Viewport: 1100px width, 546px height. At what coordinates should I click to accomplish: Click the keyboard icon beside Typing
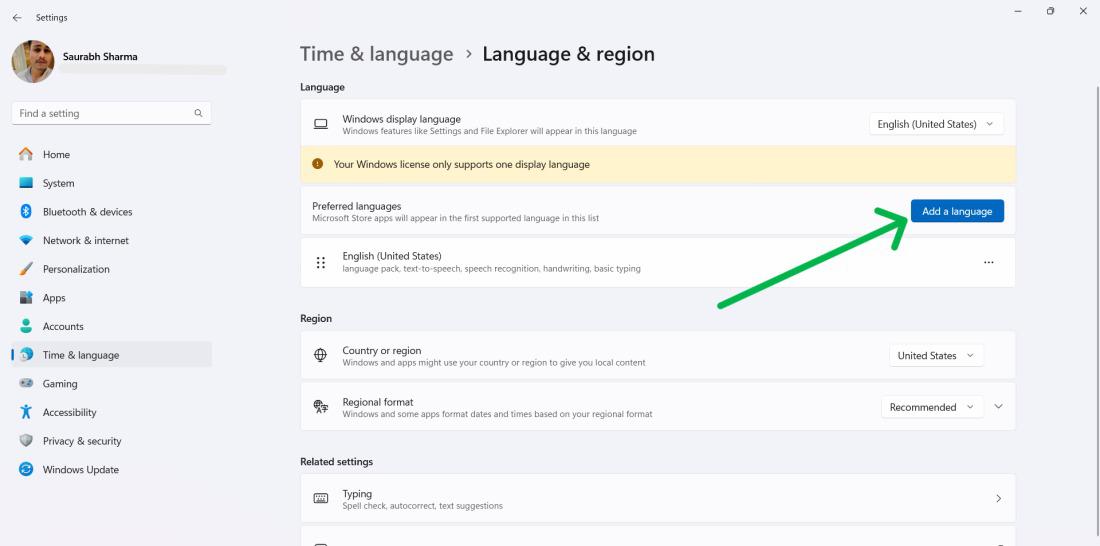tap(321, 498)
